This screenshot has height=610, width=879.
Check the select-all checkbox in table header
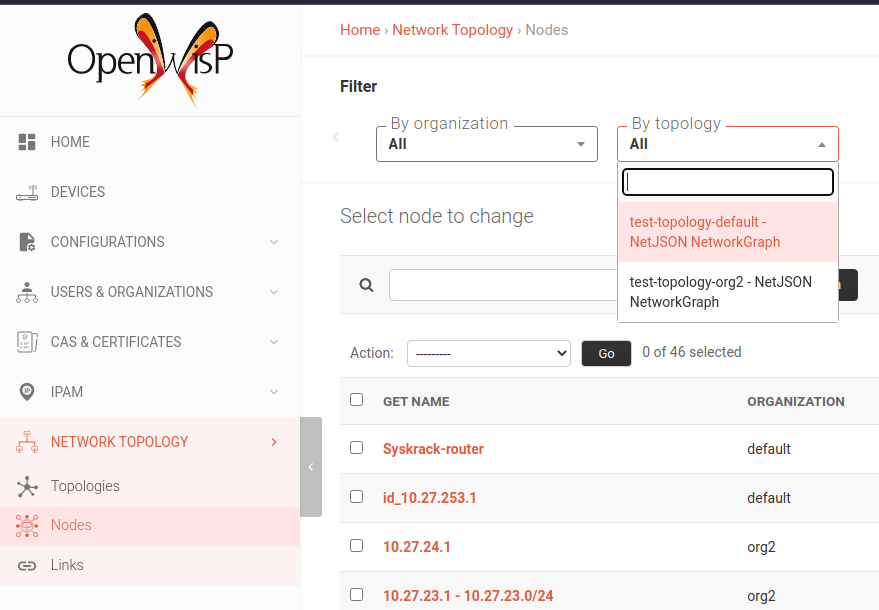356,398
